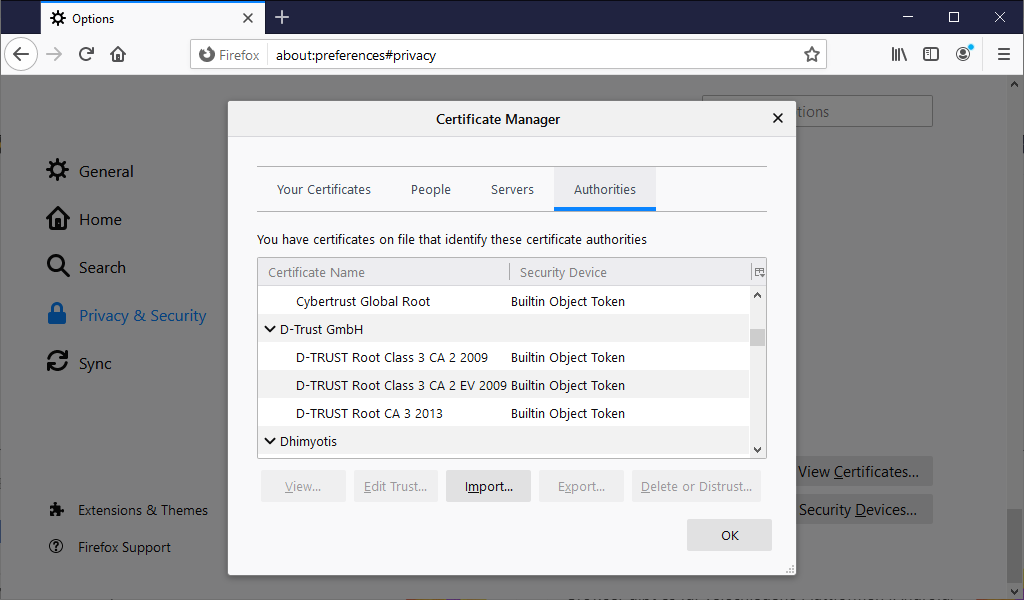Open the People tab
Image resolution: width=1024 pixels, height=600 pixels.
431,189
